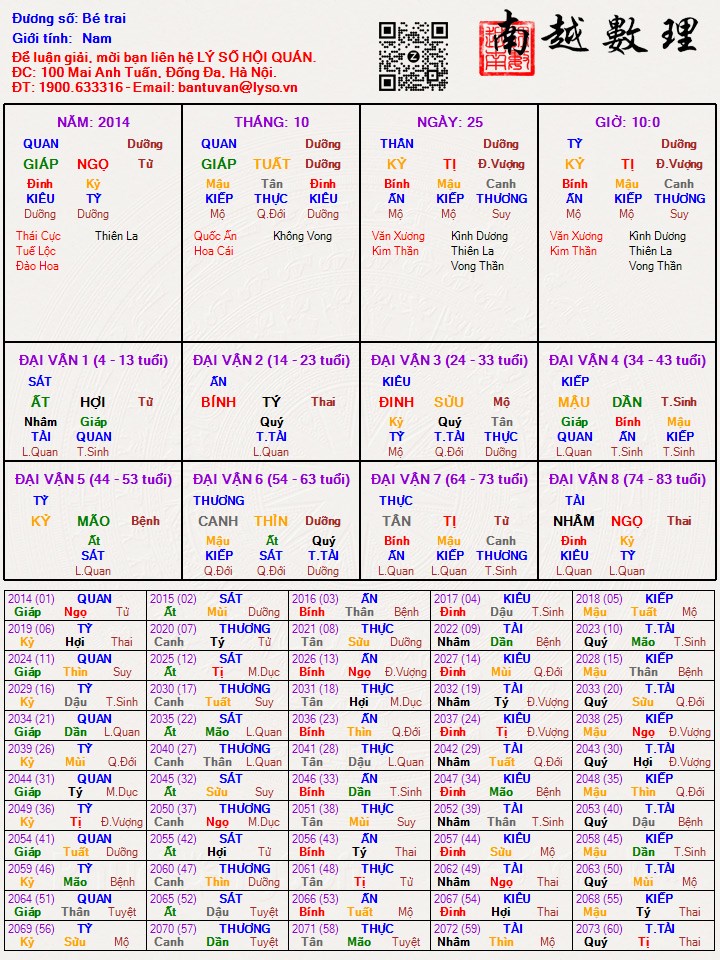Screen dimensions: 720x960
Task: Select 'ĐẠI VẬN 3 (24 - 33 tuổi)' header
Action: point(449,360)
